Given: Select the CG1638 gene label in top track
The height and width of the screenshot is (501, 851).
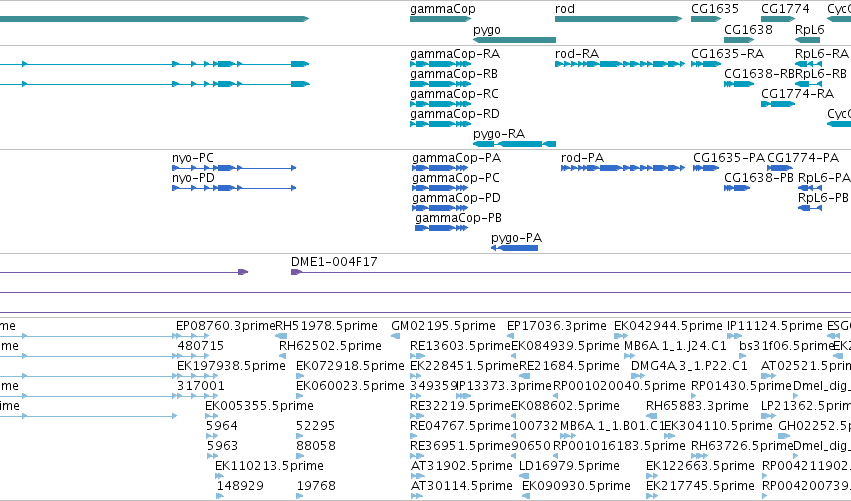Looking at the screenshot, I should click(748, 29).
